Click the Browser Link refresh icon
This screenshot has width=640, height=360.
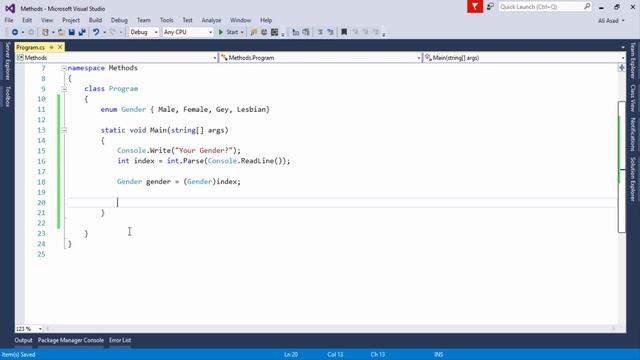coord(264,32)
